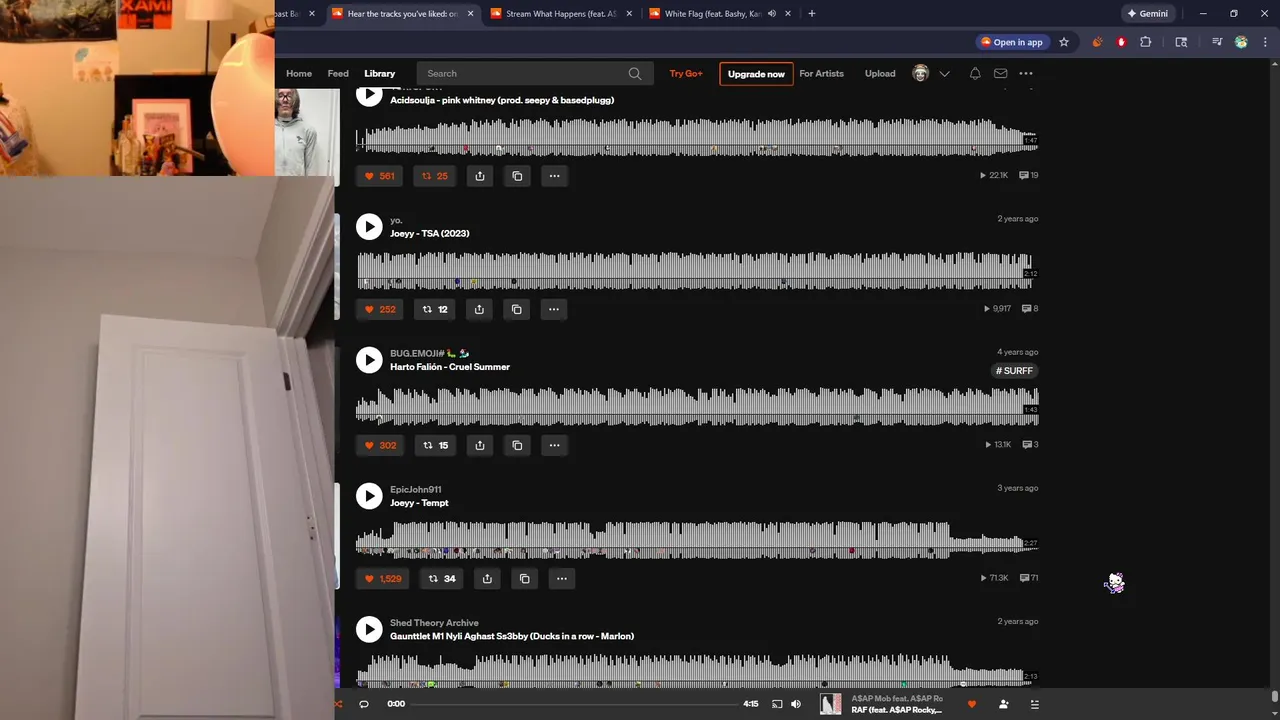Screen dimensions: 1280x720
Task: Play Acidsoulja - pink whitney track
Action: (x=369, y=95)
